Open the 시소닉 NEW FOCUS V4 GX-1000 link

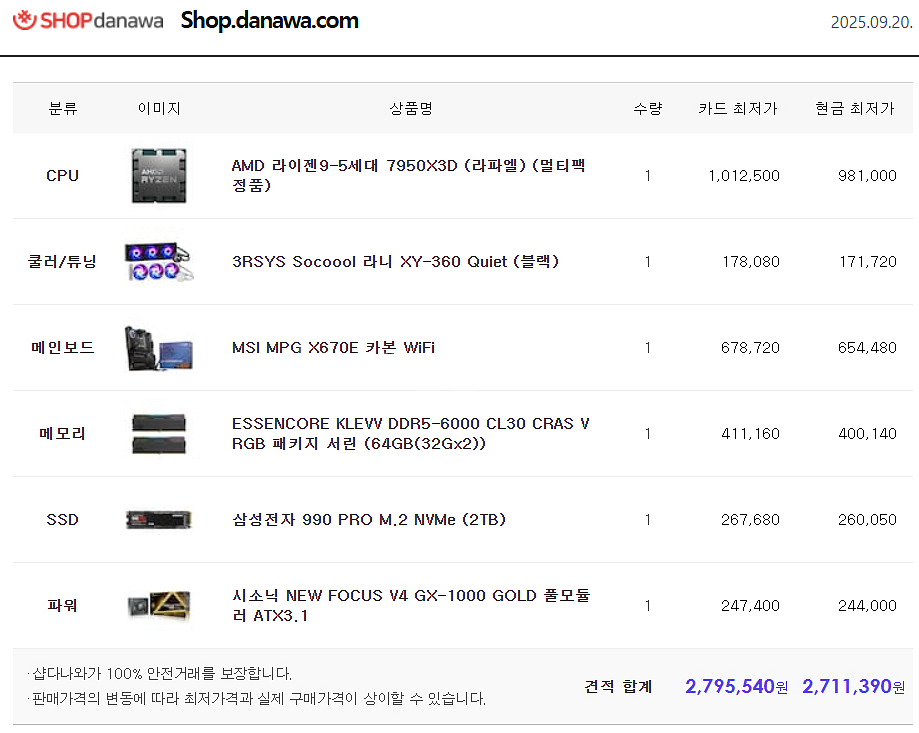point(410,605)
